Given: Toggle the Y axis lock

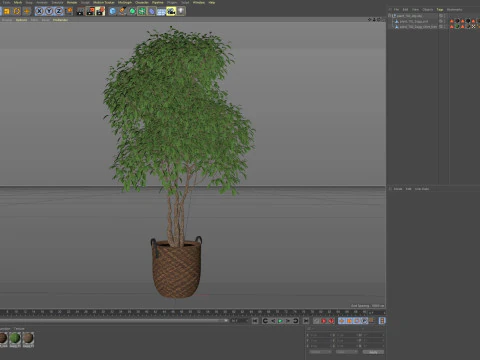Looking at the screenshot, I should click(x=49, y=11).
